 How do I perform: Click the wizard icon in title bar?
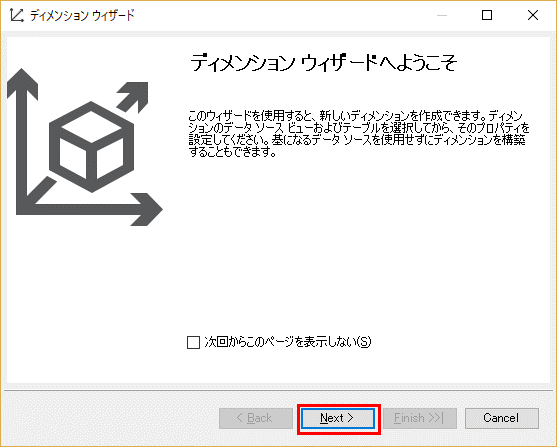pos(17,15)
